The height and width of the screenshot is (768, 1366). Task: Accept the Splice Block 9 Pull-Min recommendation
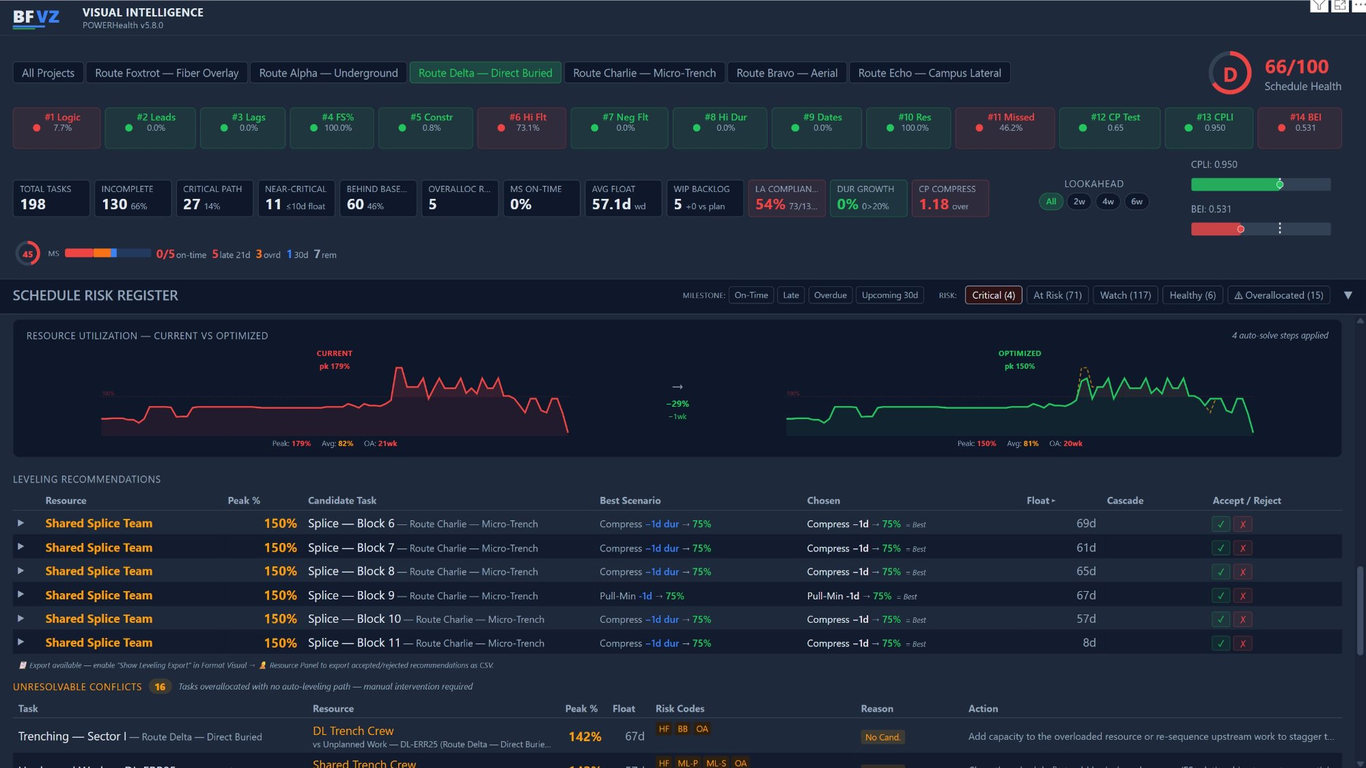(1220, 596)
